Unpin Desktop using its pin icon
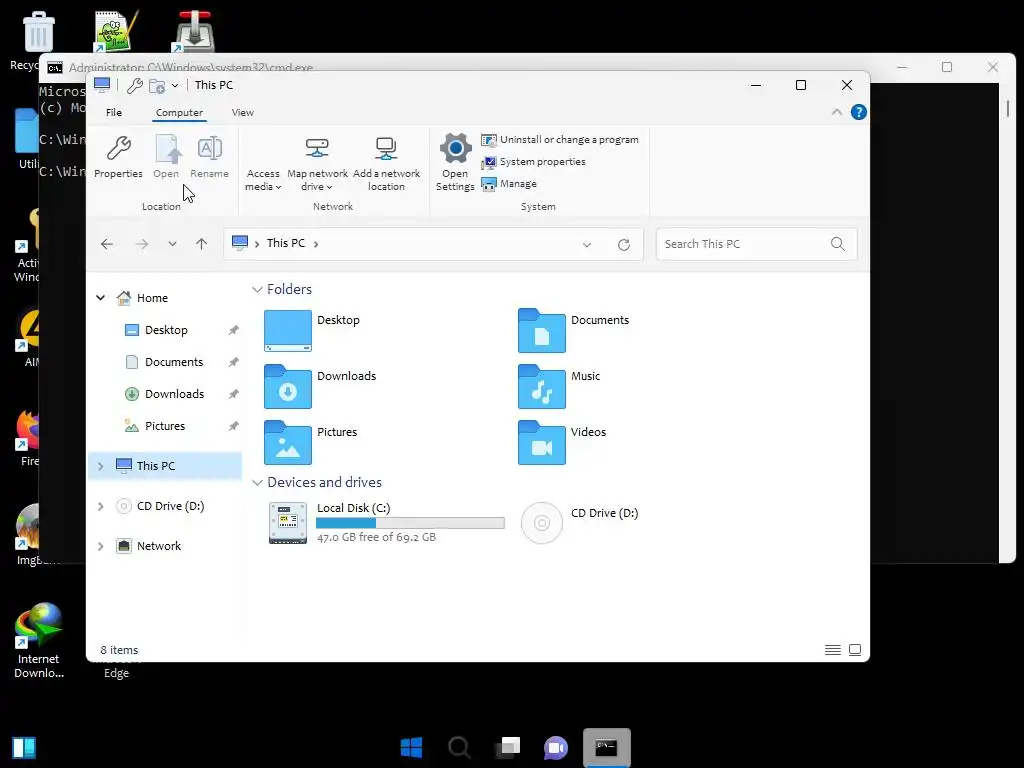This screenshot has width=1024, height=768. pyautogui.click(x=233, y=330)
